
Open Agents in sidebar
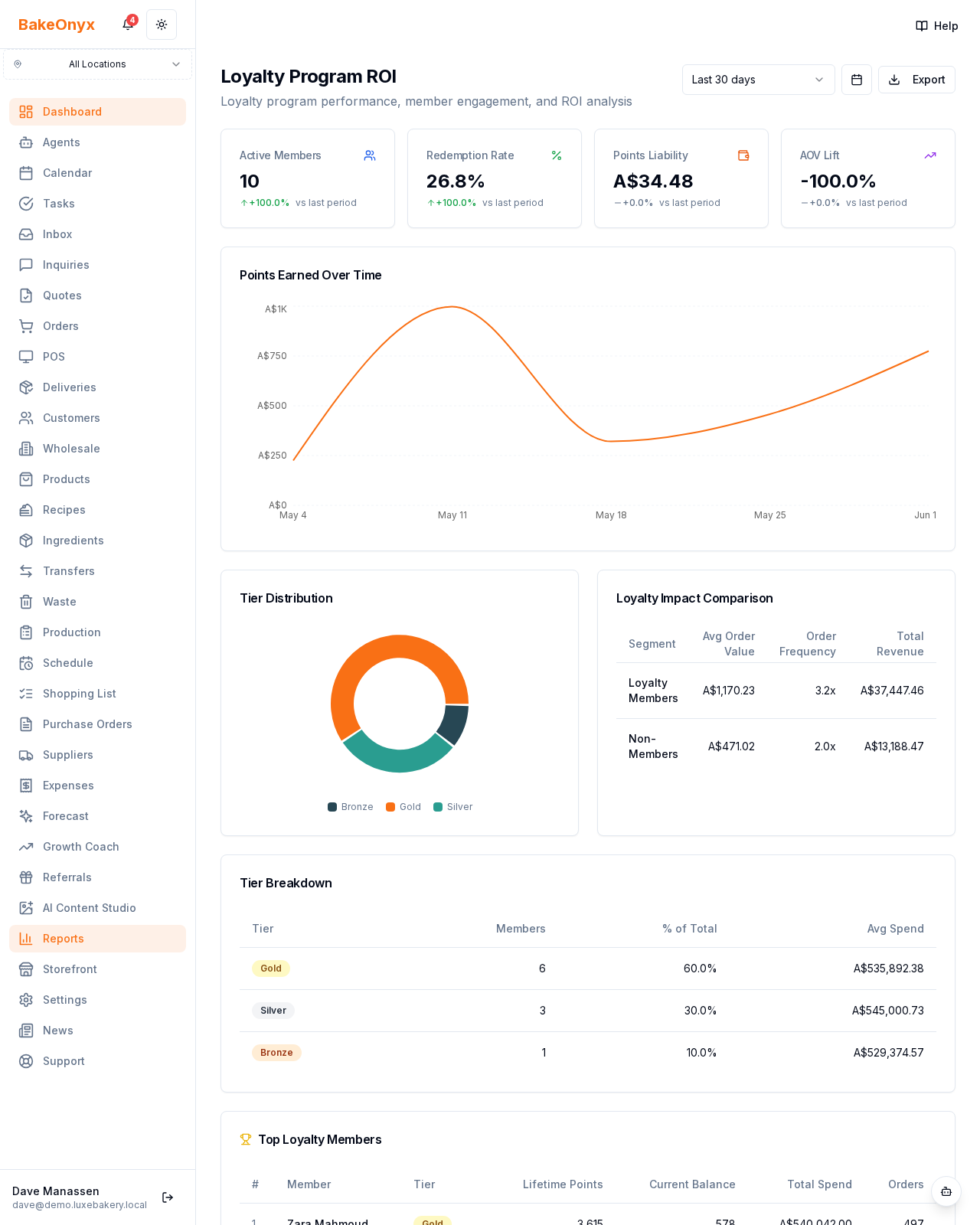point(97,142)
